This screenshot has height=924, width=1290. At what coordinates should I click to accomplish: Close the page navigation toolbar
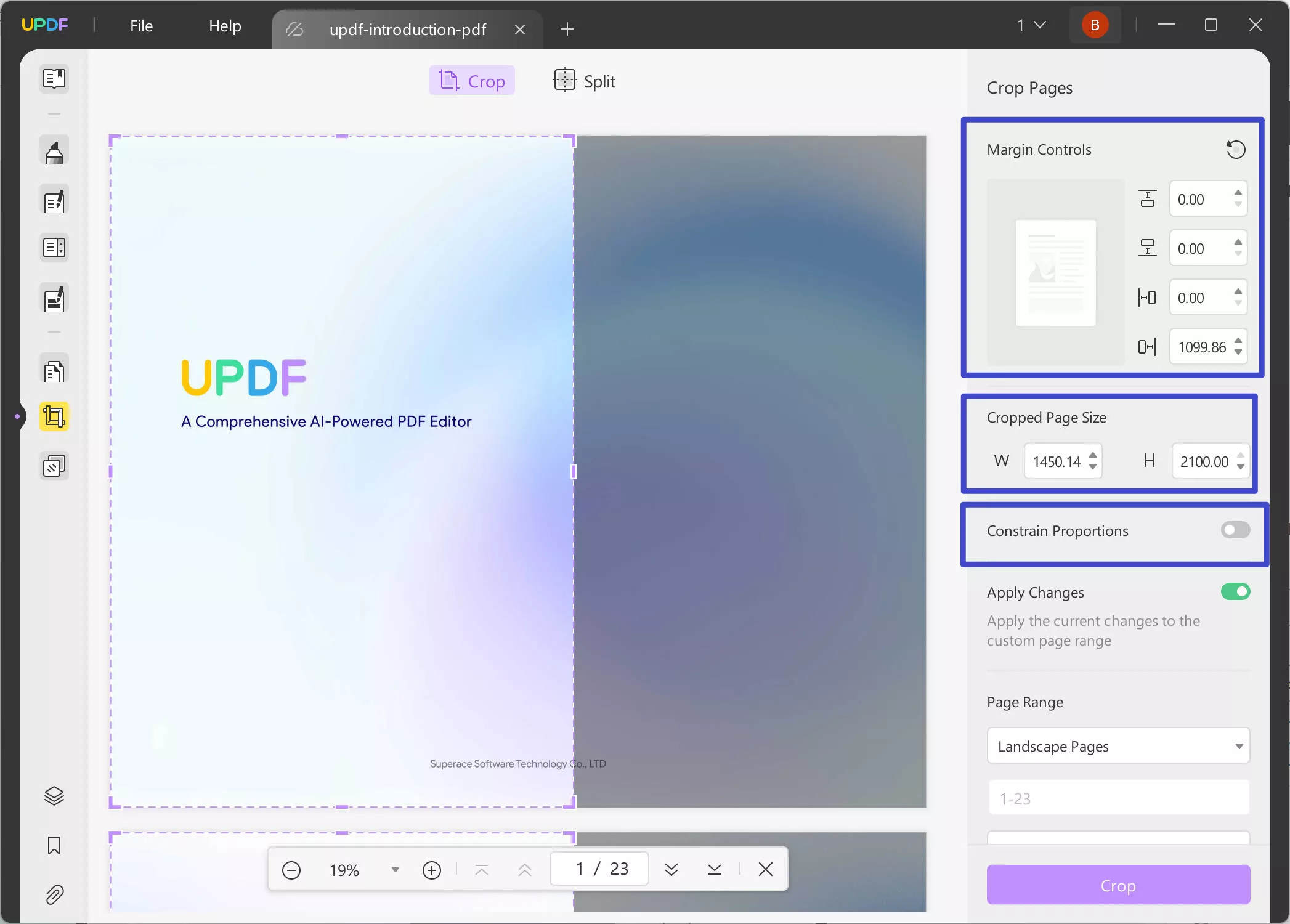pyautogui.click(x=766, y=869)
